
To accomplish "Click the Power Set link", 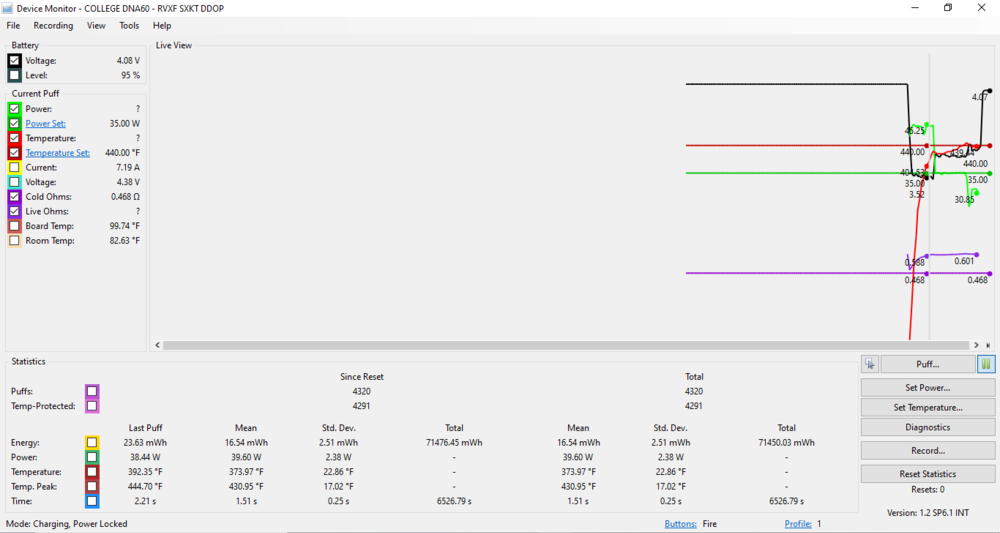I will 45,124.
